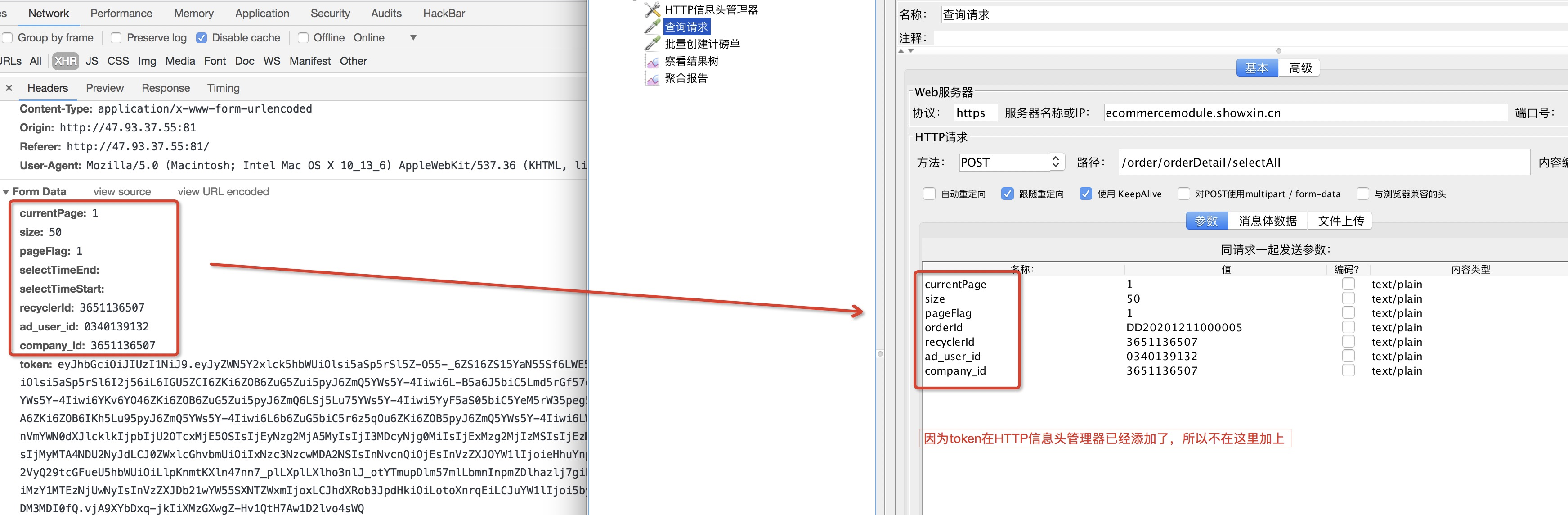Image resolution: width=1568 pixels, height=515 pixels.
Task: Enable the Preserve log checkbox
Action: 116,38
